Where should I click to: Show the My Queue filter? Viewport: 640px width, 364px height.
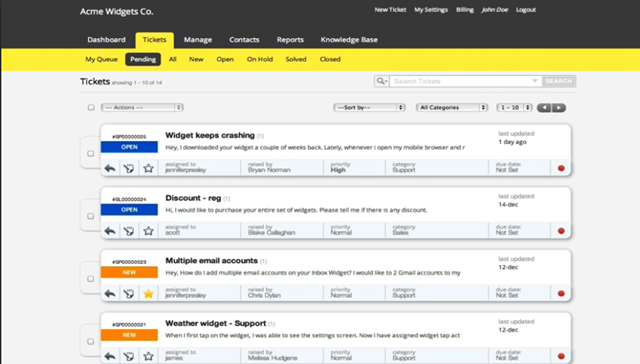(x=101, y=59)
